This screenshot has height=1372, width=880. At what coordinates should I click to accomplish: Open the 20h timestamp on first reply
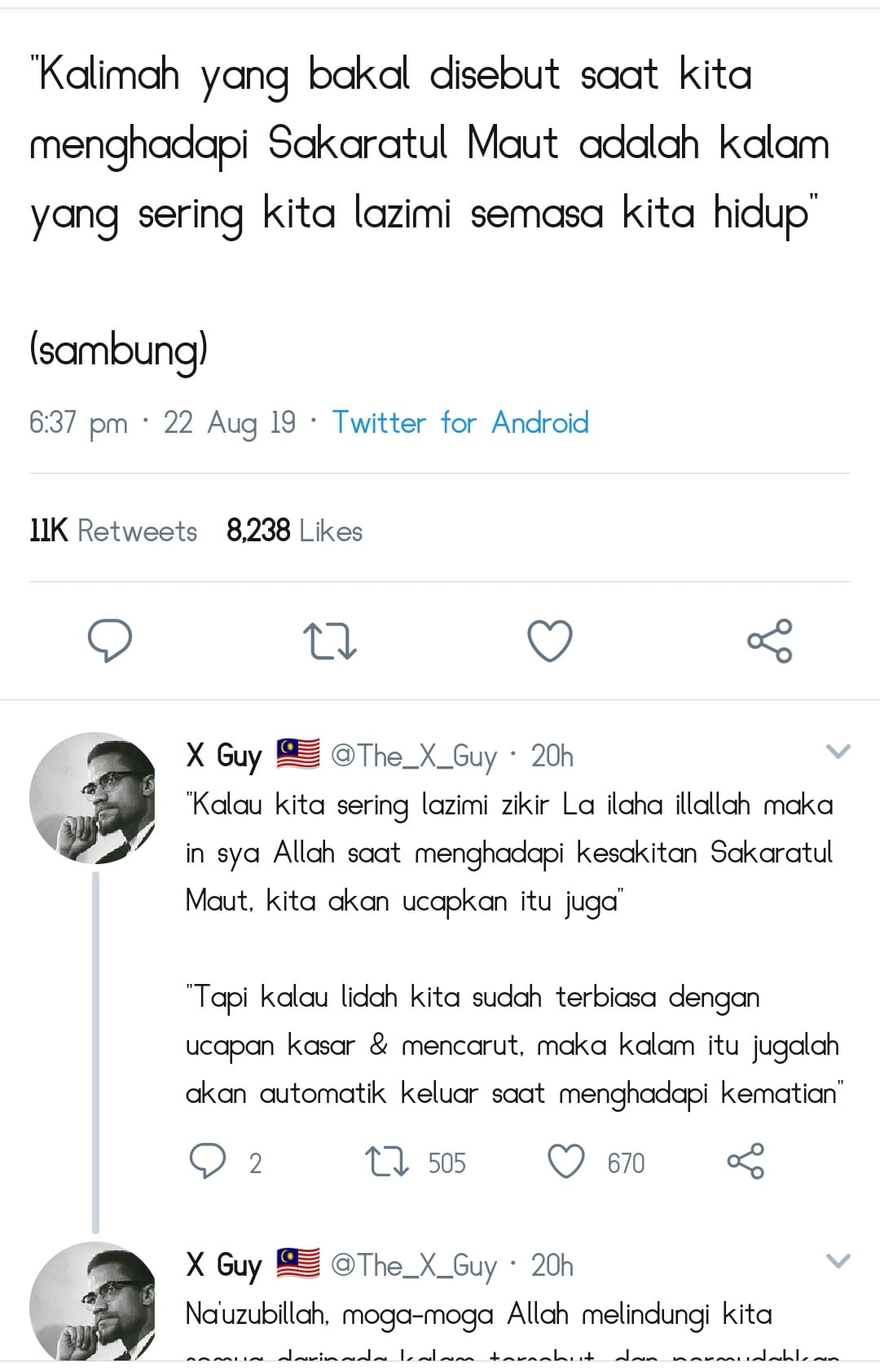click(x=552, y=757)
